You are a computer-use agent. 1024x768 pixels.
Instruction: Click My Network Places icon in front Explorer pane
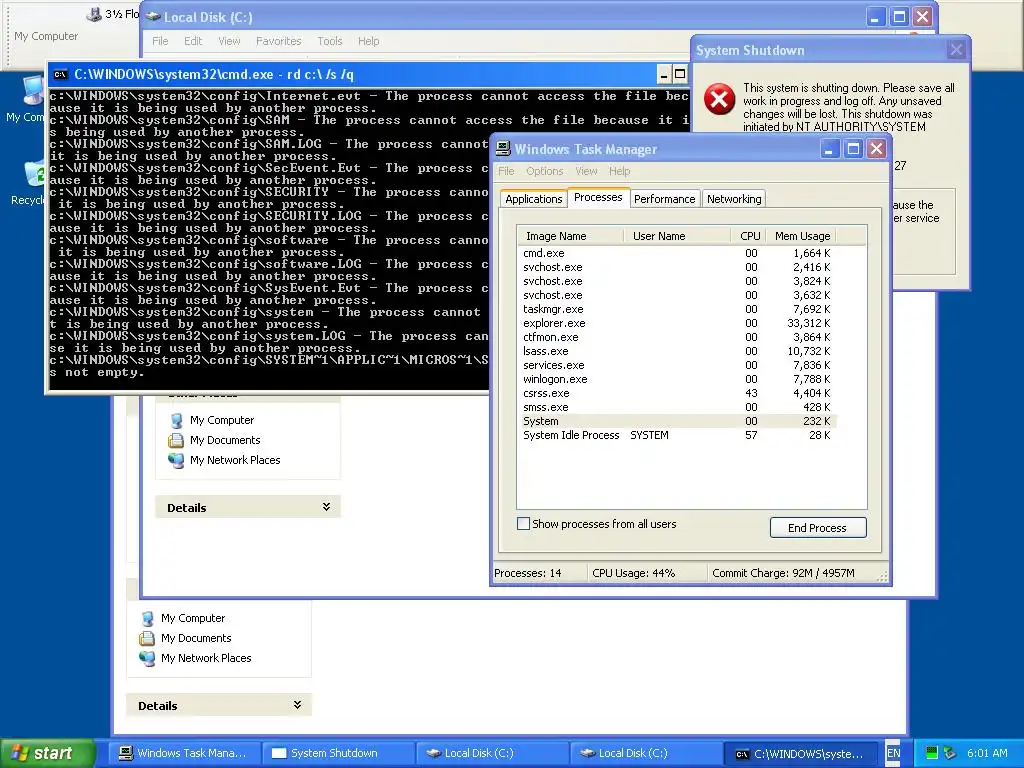point(176,460)
